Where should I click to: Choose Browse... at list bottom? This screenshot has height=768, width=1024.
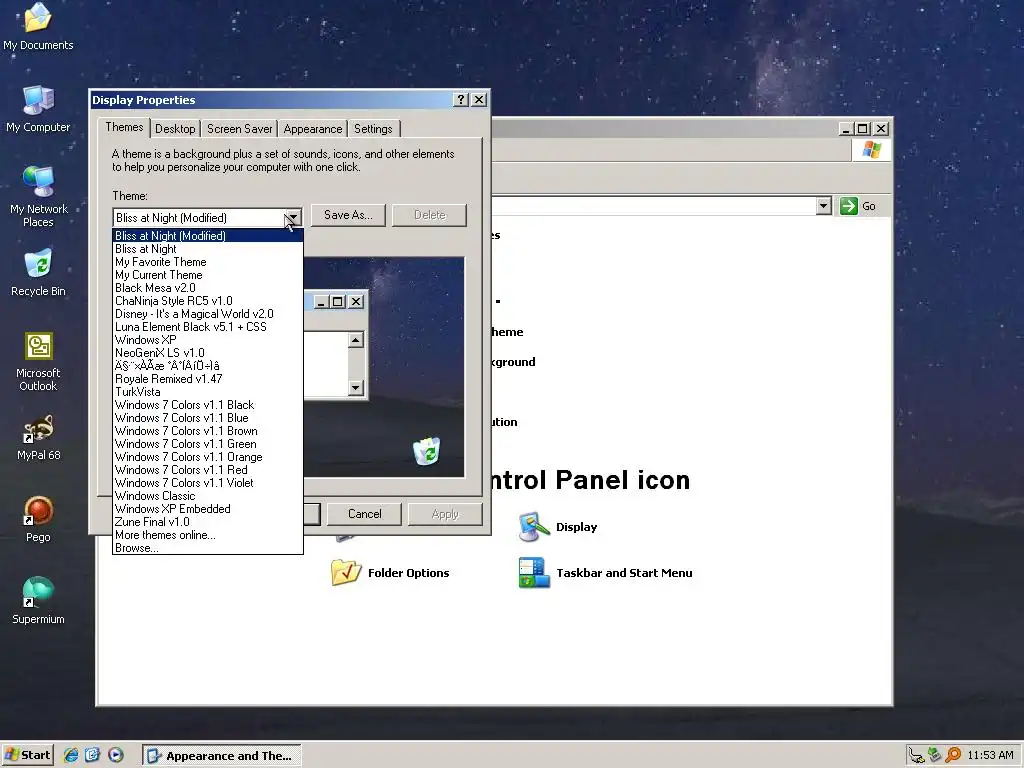(208, 548)
